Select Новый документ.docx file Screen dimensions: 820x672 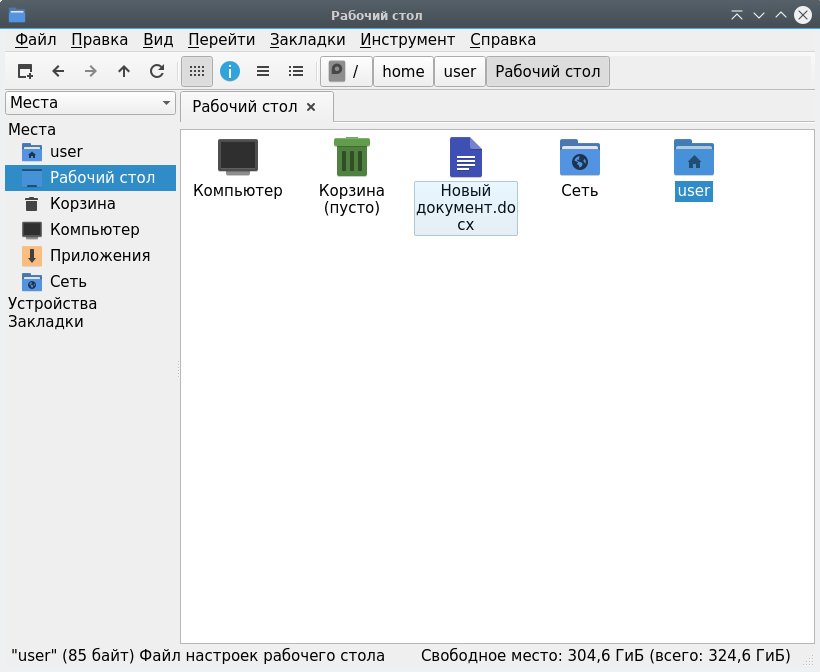point(465,158)
